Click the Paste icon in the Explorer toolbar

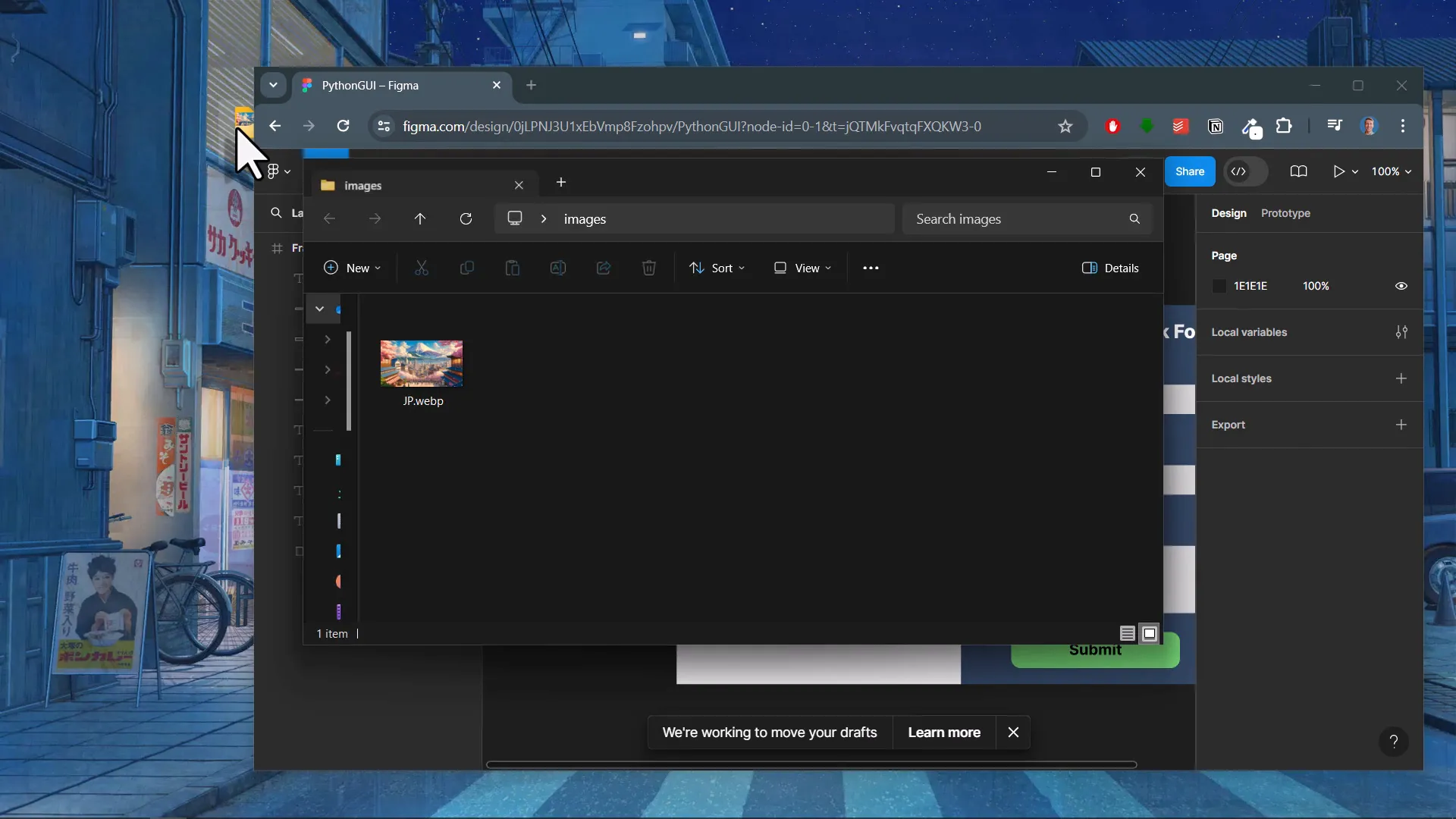click(x=513, y=268)
